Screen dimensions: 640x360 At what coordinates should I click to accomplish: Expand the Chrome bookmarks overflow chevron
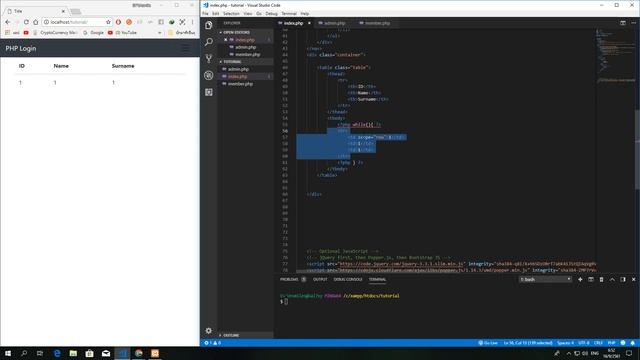pos(159,33)
